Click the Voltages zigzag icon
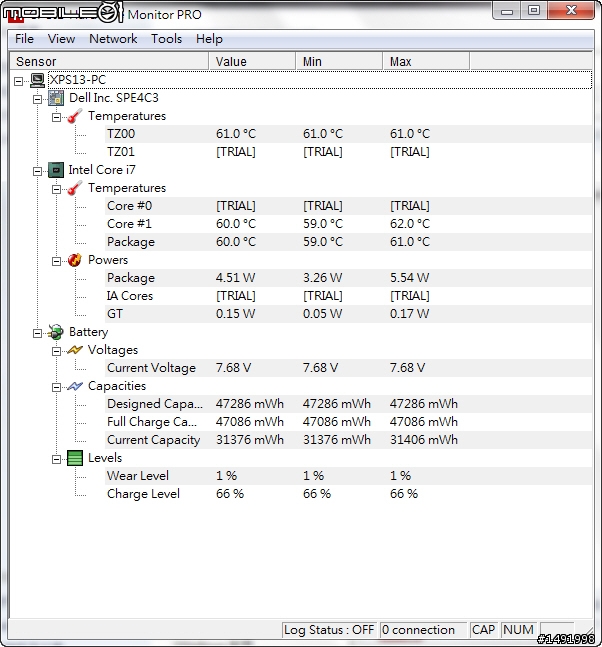The height and width of the screenshot is (647, 602). pyautogui.click(x=75, y=350)
